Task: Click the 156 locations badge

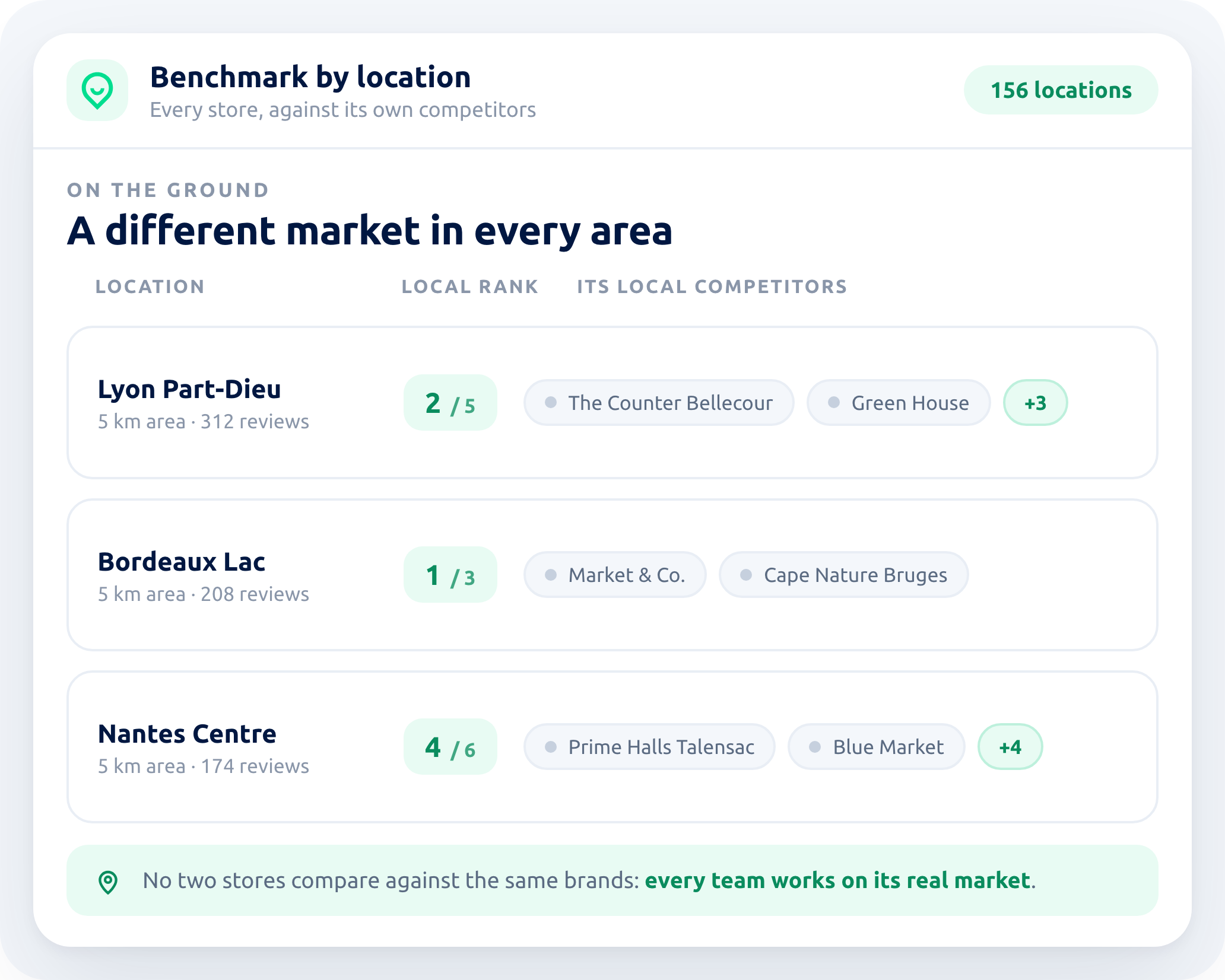Action: tap(1061, 90)
